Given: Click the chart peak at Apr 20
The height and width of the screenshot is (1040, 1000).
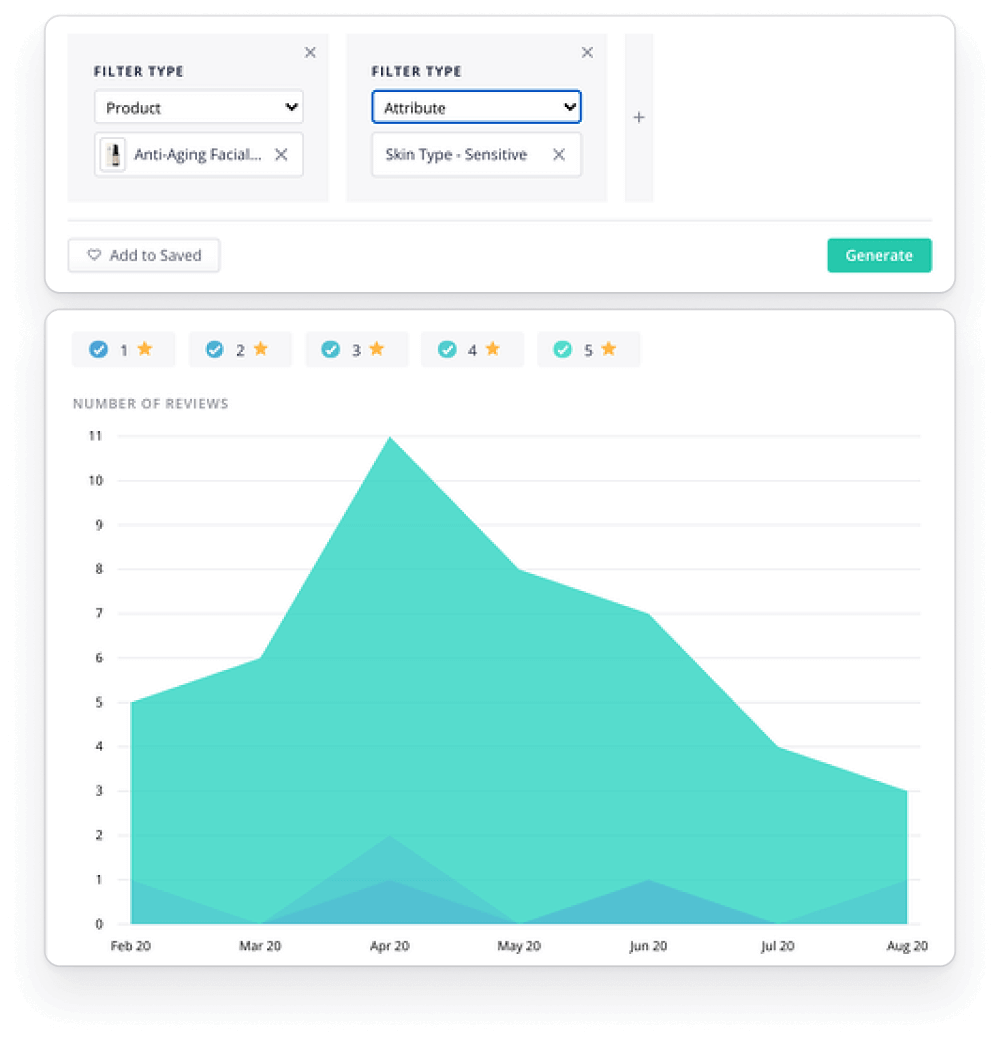Looking at the screenshot, I should 390,437.
